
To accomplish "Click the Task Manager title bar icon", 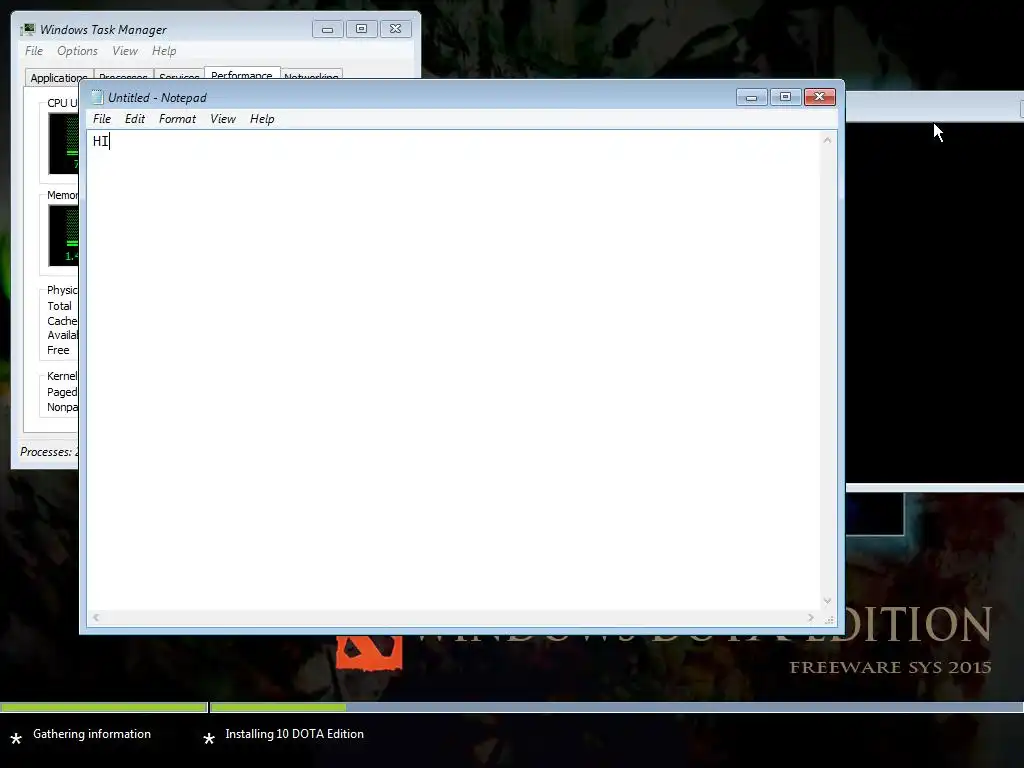I will tap(27, 29).
